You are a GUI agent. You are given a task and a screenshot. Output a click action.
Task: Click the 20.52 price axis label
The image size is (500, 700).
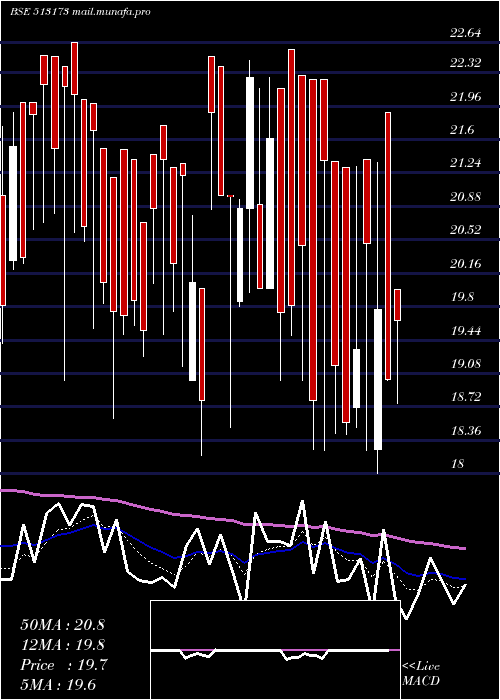(x=466, y=230)
